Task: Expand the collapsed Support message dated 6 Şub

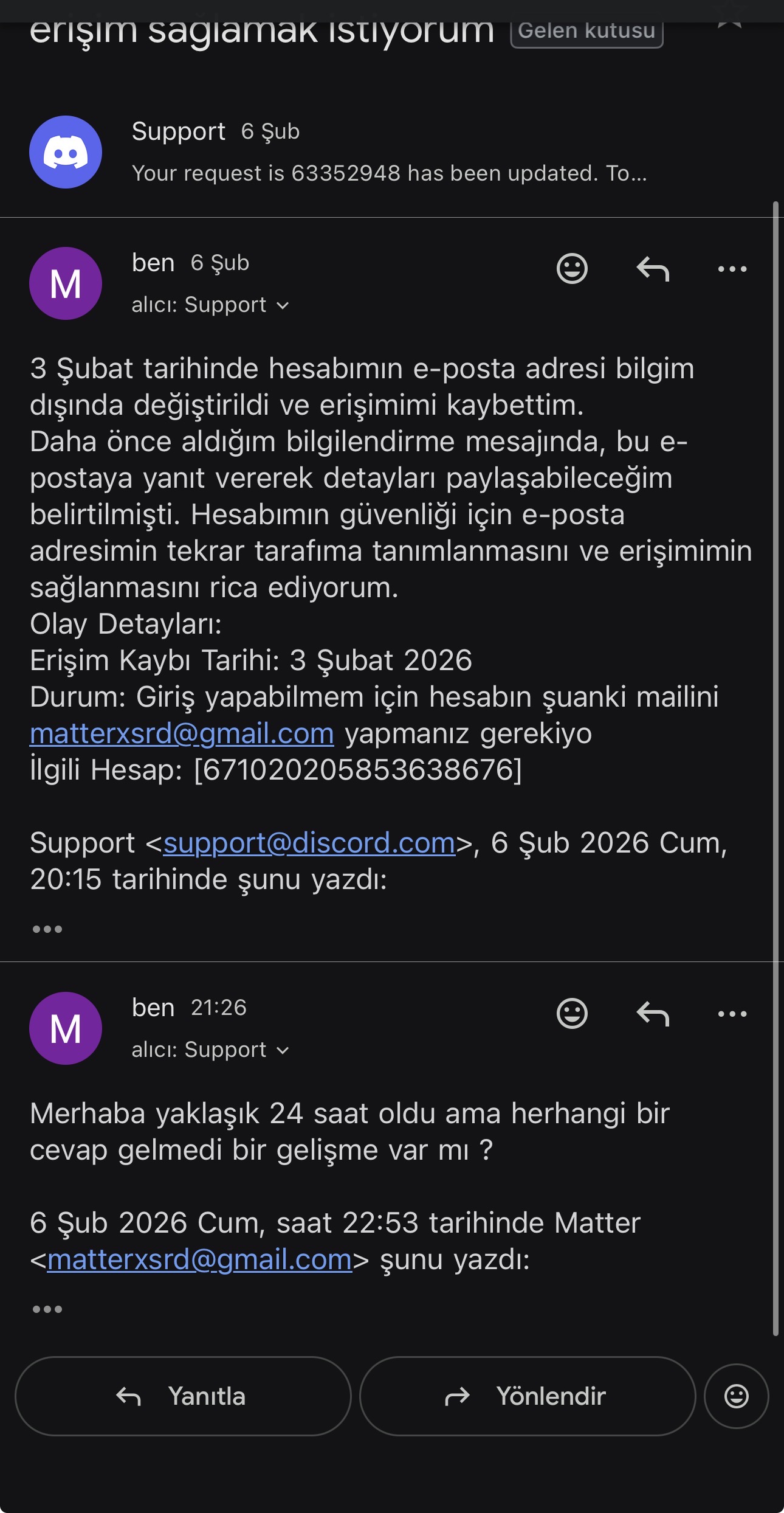Action: tap(389, 152)
